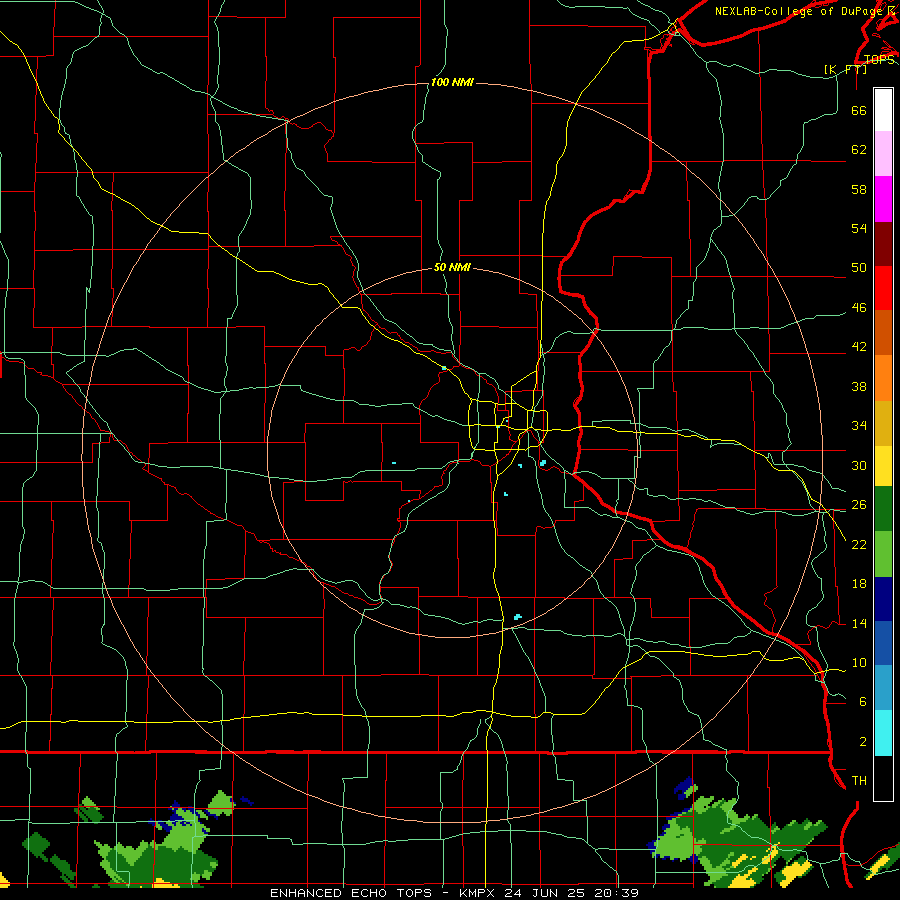This screenshot has width=900, height=900.
Task: Click the 50 NMI range ring label
Action: click(x=452, y=267)
